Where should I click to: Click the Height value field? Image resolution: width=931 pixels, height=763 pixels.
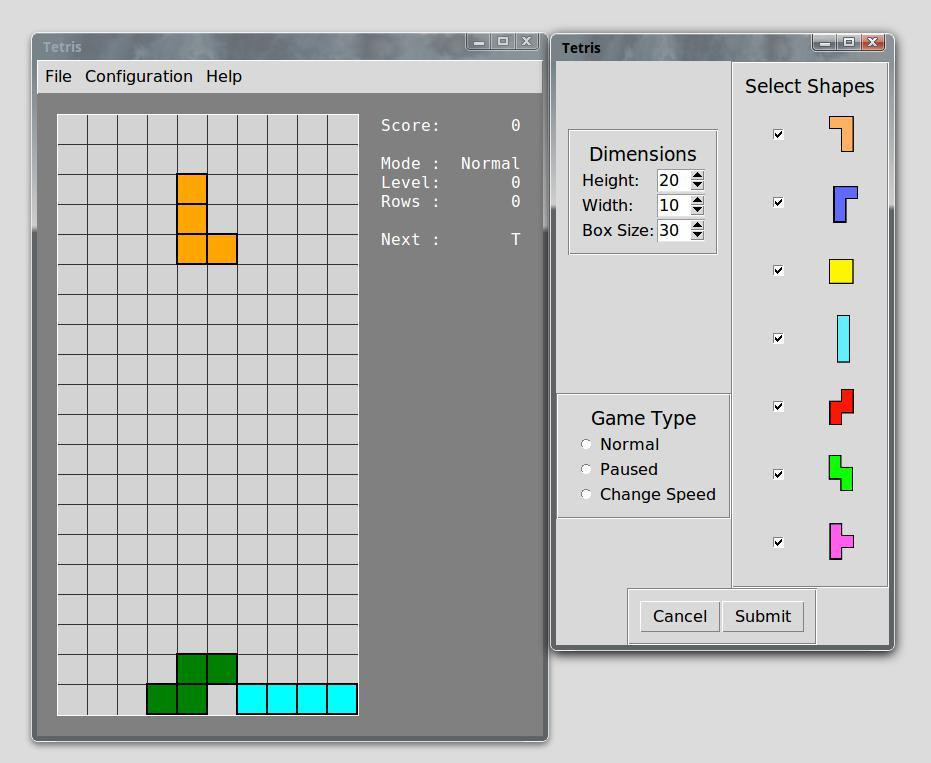(x=674, y=180)
